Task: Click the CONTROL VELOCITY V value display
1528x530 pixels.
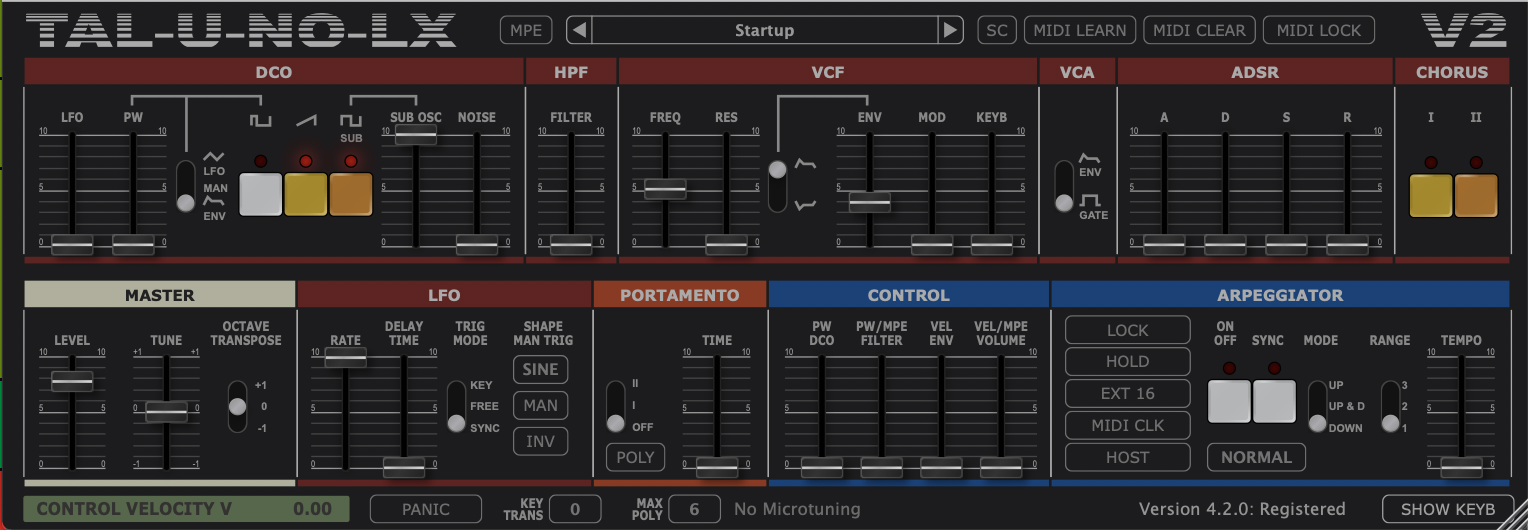Action: click(187, 509)
